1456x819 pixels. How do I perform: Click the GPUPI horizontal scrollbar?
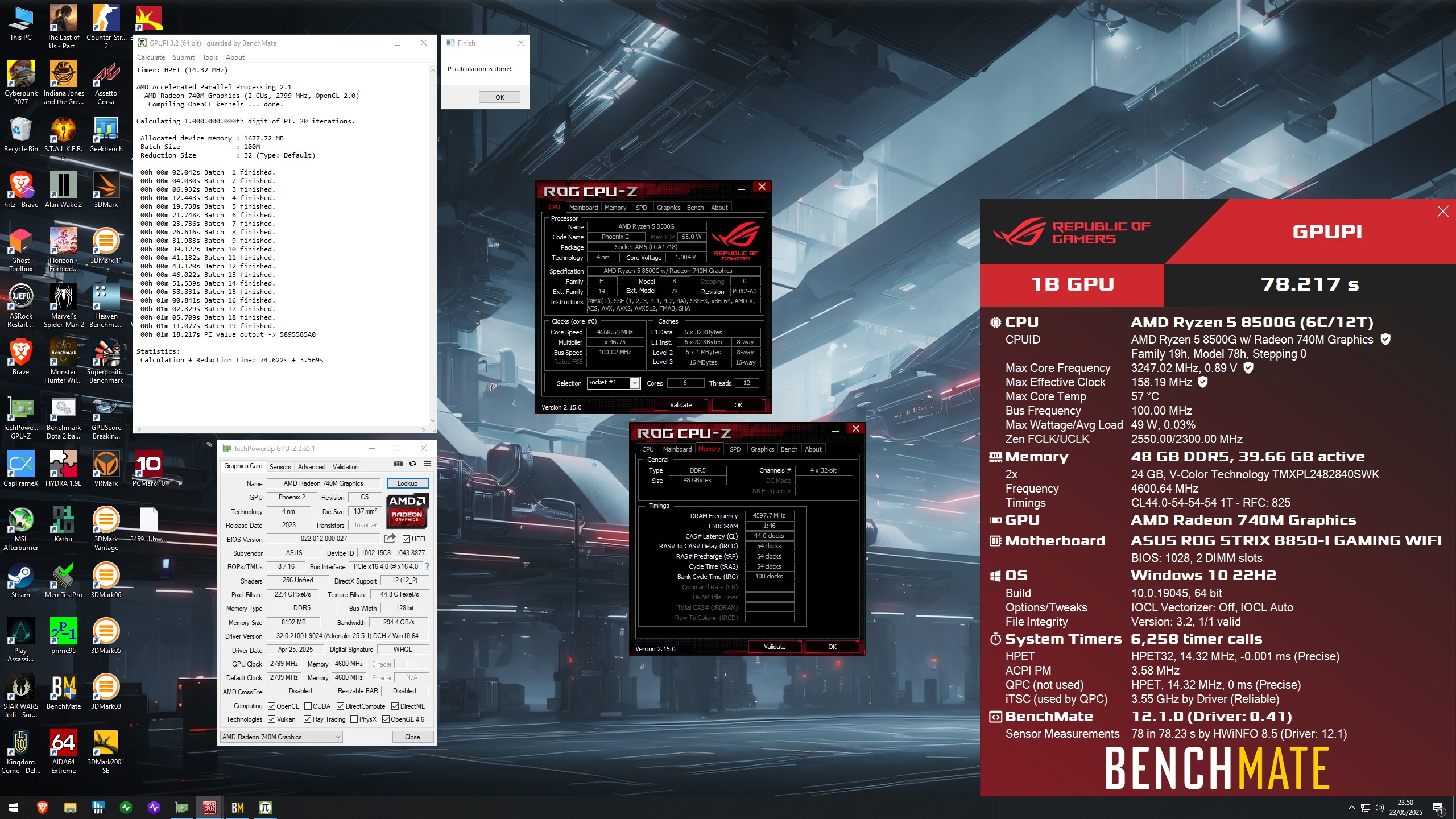tap(282, 430)
